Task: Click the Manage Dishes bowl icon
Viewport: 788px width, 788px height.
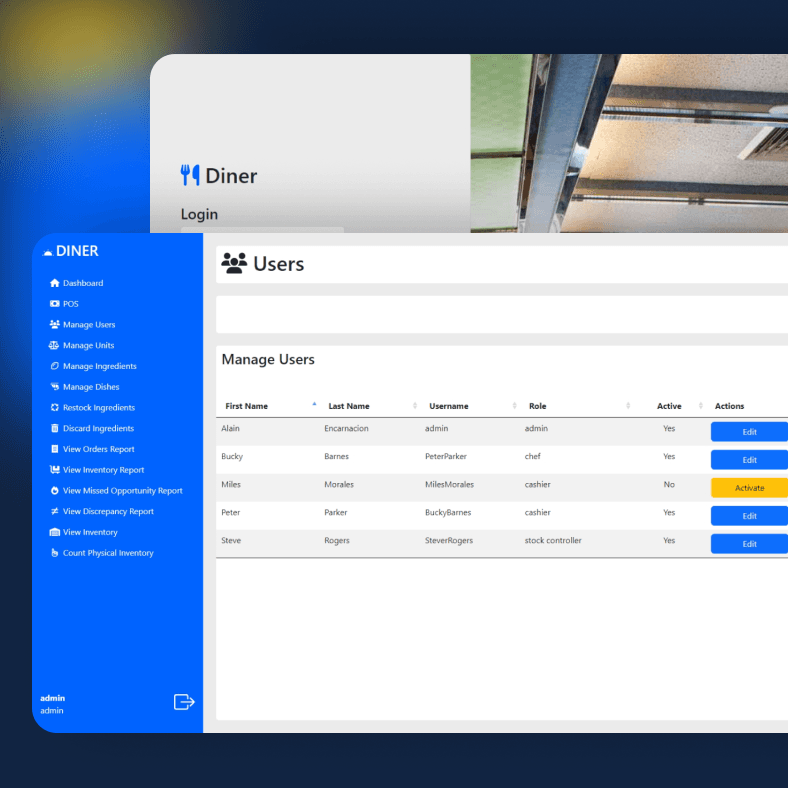Action: [x=55, y=386]
